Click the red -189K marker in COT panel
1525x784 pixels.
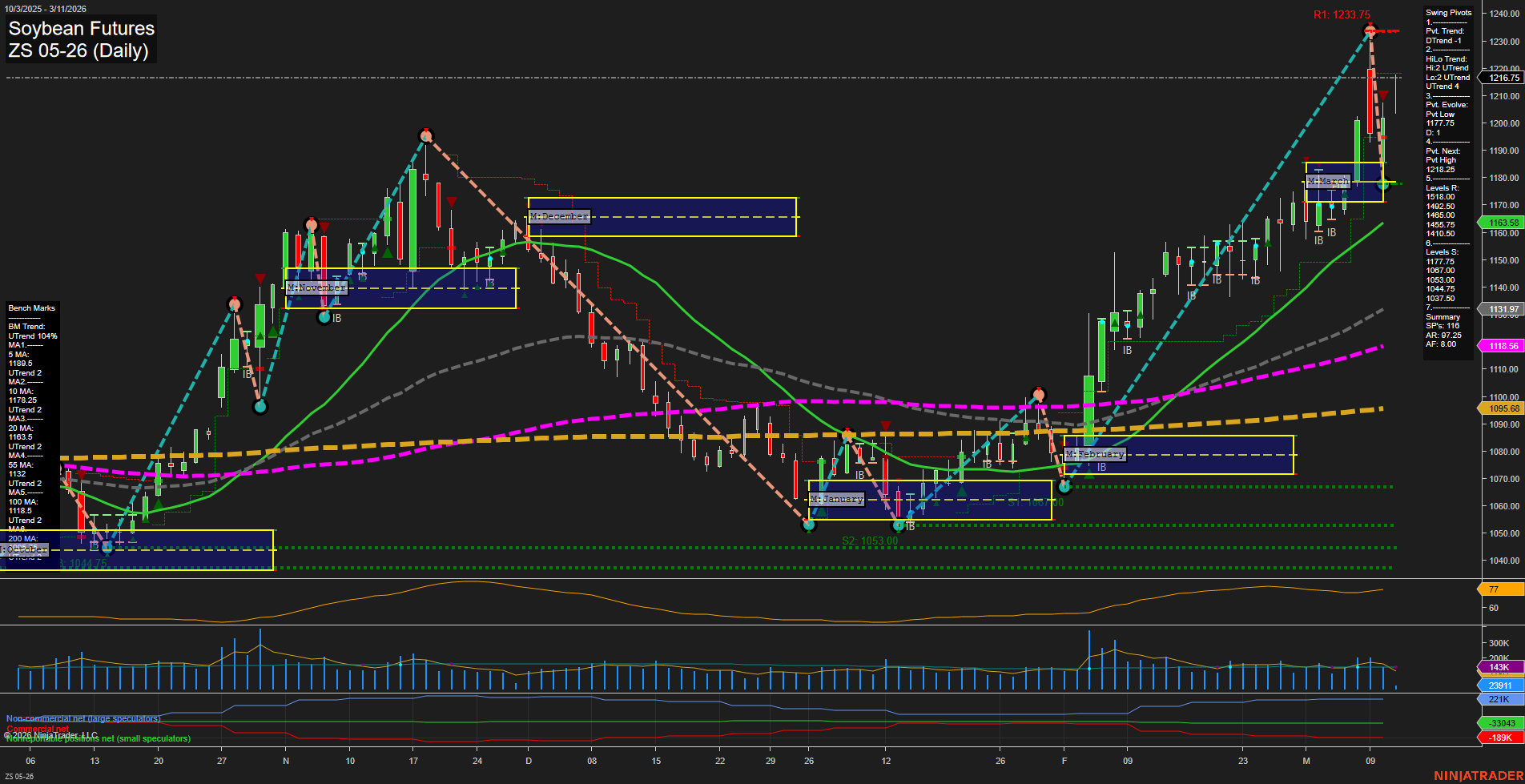pyautogui.click(x=1501, y=735)
